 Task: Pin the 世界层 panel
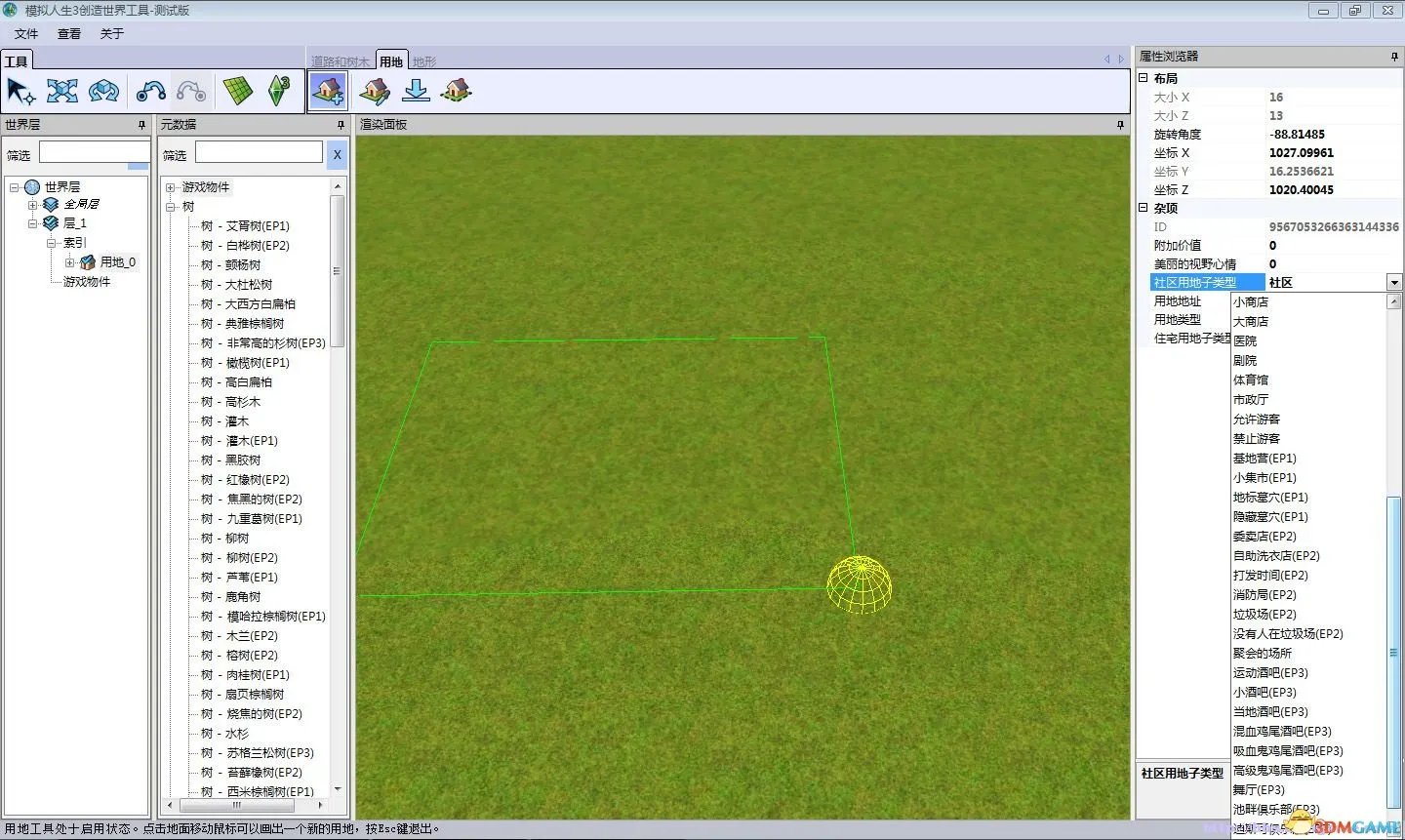142,125
